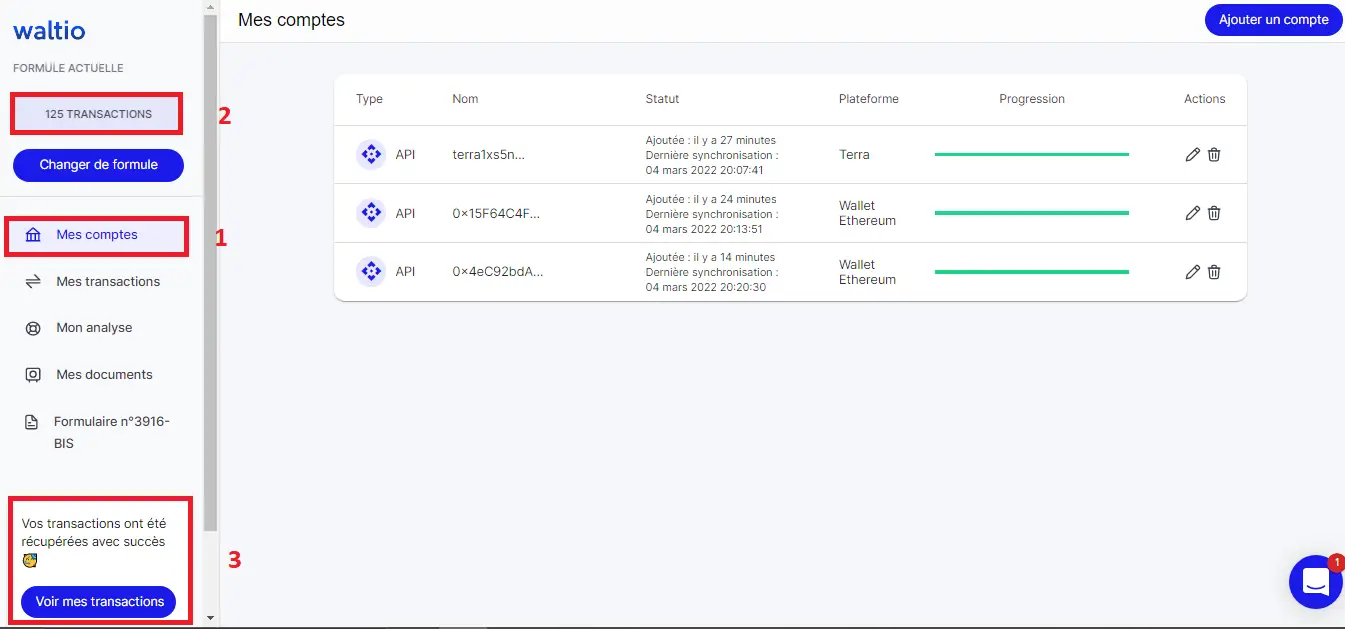This screenshot has width=1345, height=629.
Task: Click Voir mes transactions button
Action: pyautogui.click(x=99, y=602)
